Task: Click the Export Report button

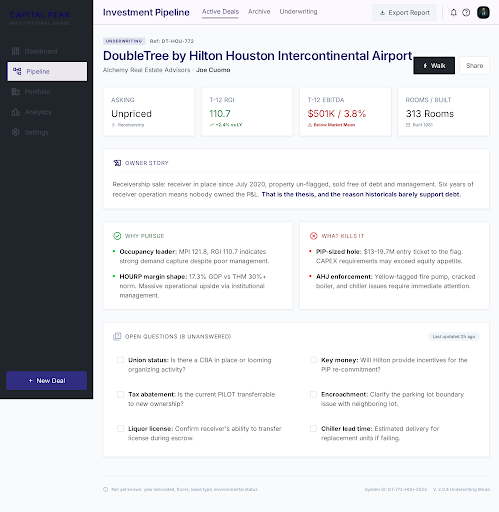Action: pyautogui.click(x=404, y=13)
